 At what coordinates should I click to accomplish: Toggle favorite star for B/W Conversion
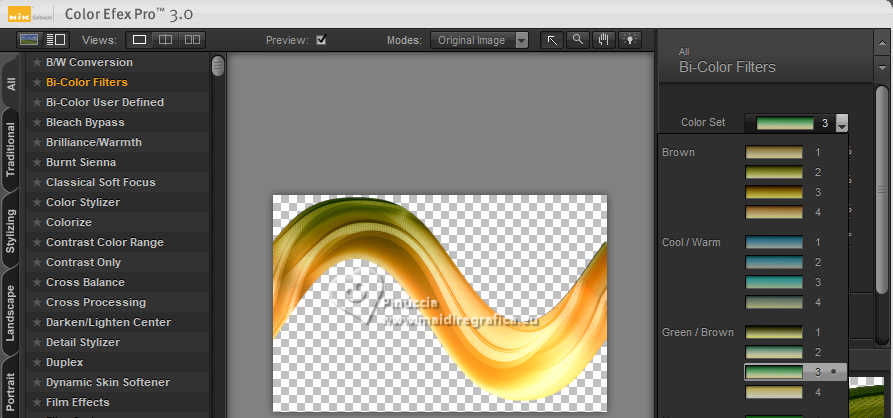(37, 62)
